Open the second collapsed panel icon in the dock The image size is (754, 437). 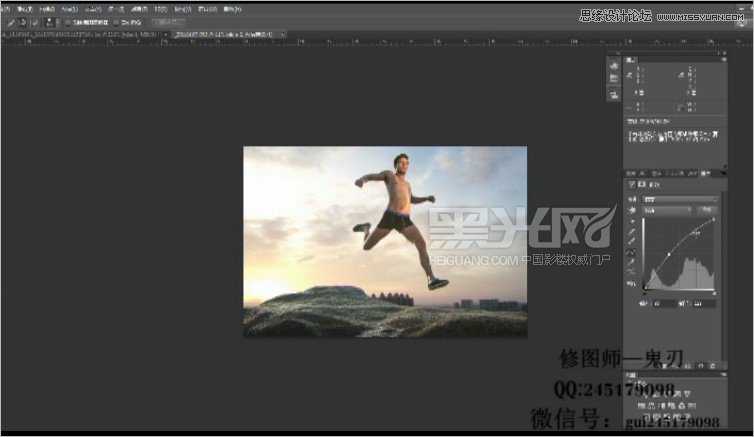tap(613, 80)
